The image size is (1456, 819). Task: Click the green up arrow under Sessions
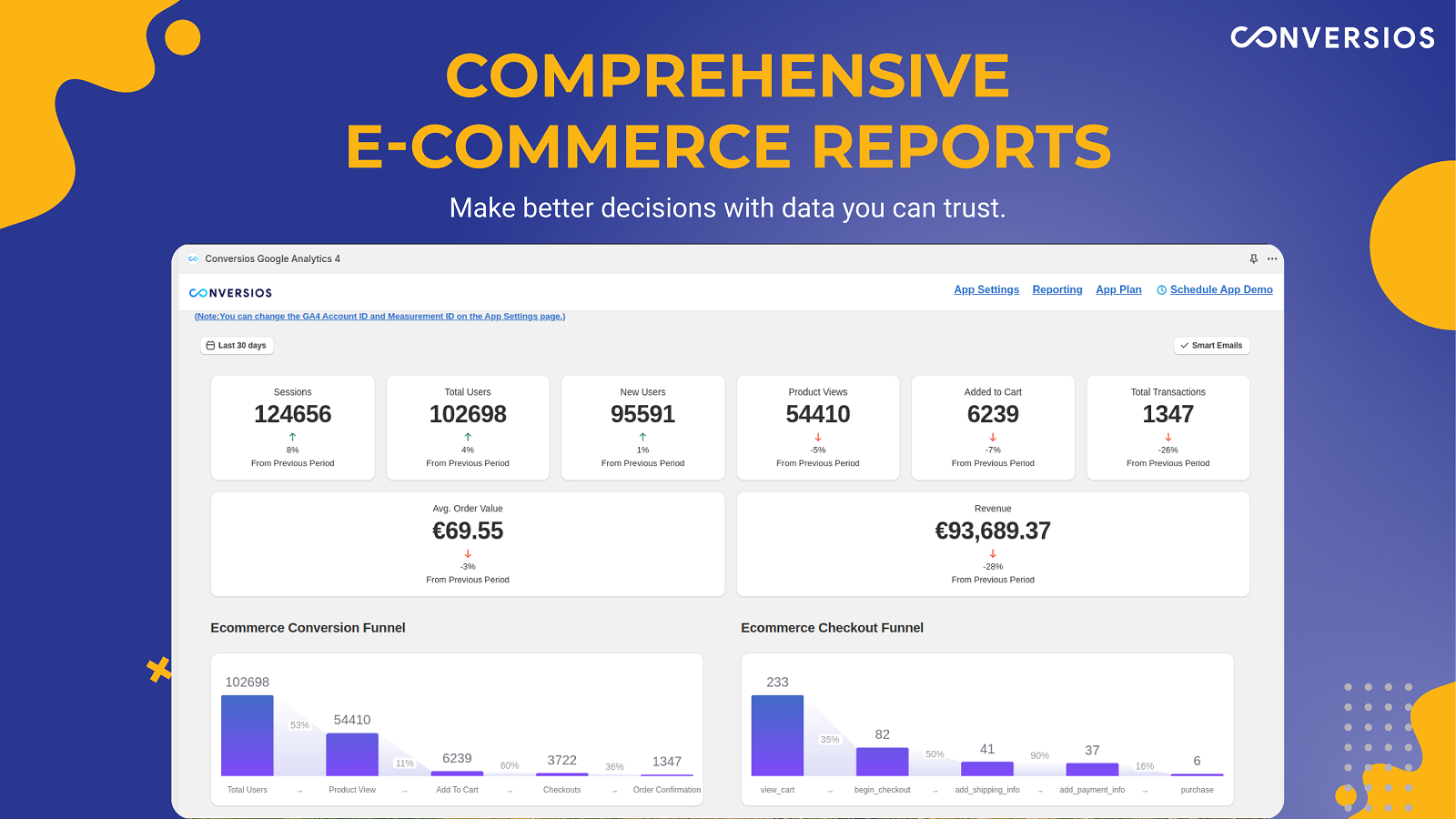click(x=292, y=437)
